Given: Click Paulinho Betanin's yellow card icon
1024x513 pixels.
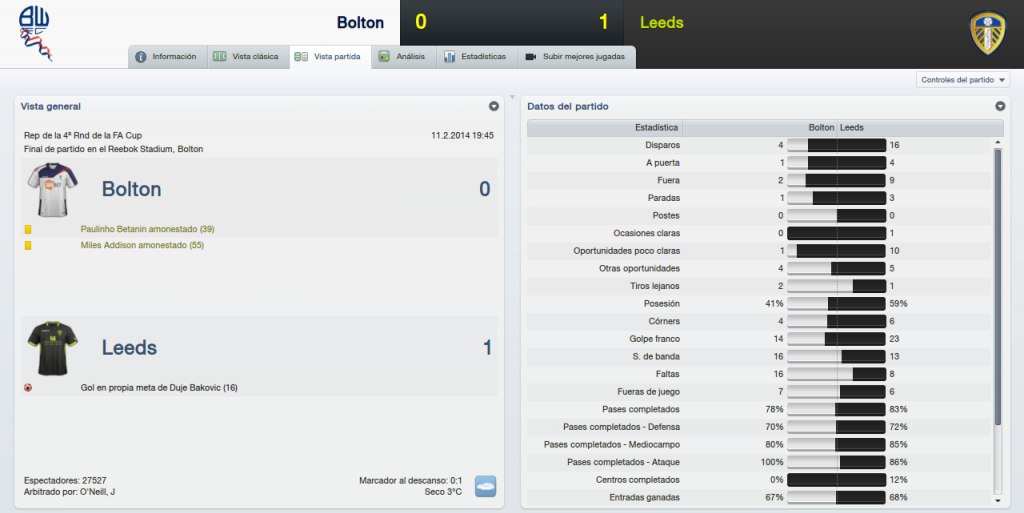Looking at the screenshot, I should tap(28, 230).
